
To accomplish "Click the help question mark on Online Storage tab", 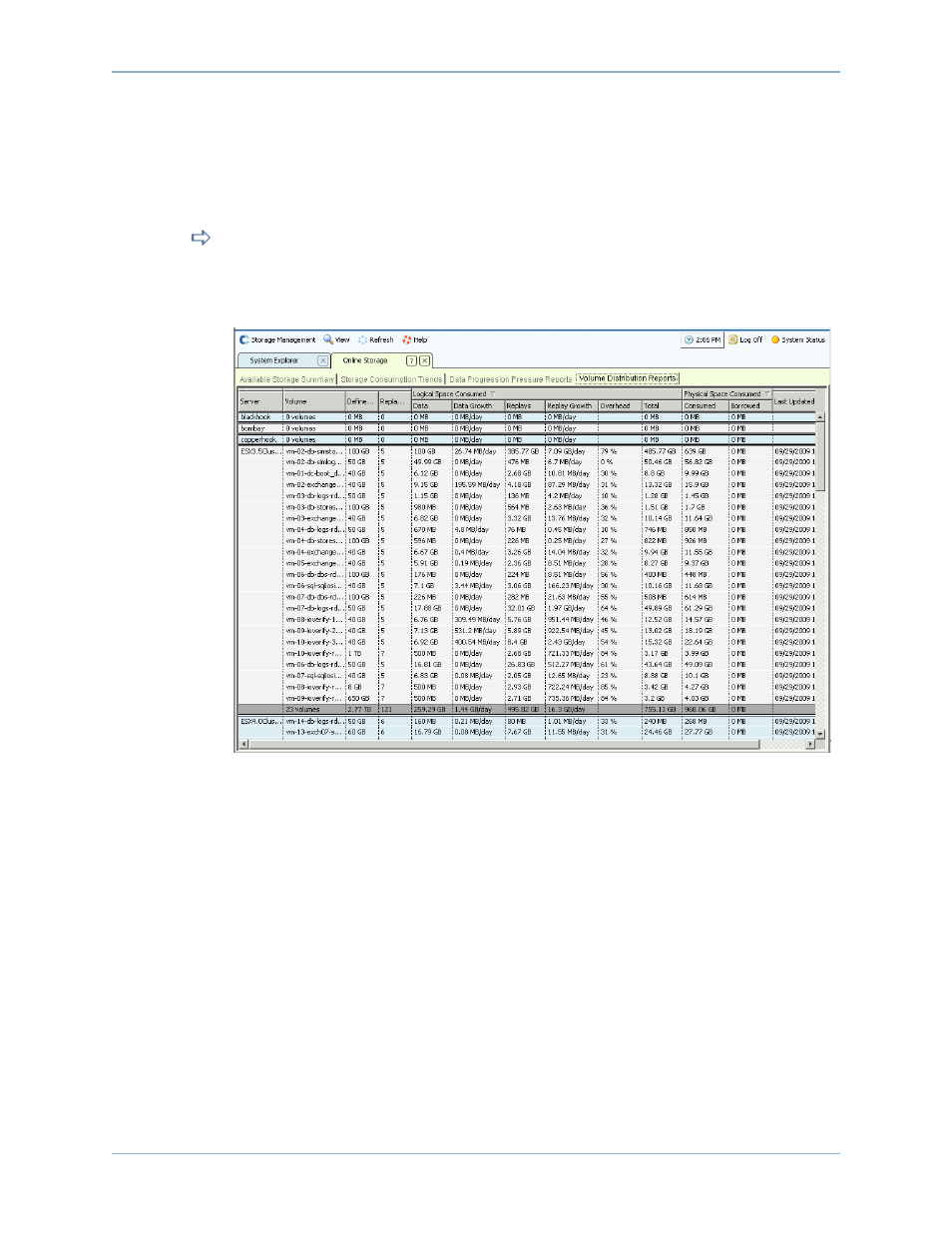I will tap(411, 360).
